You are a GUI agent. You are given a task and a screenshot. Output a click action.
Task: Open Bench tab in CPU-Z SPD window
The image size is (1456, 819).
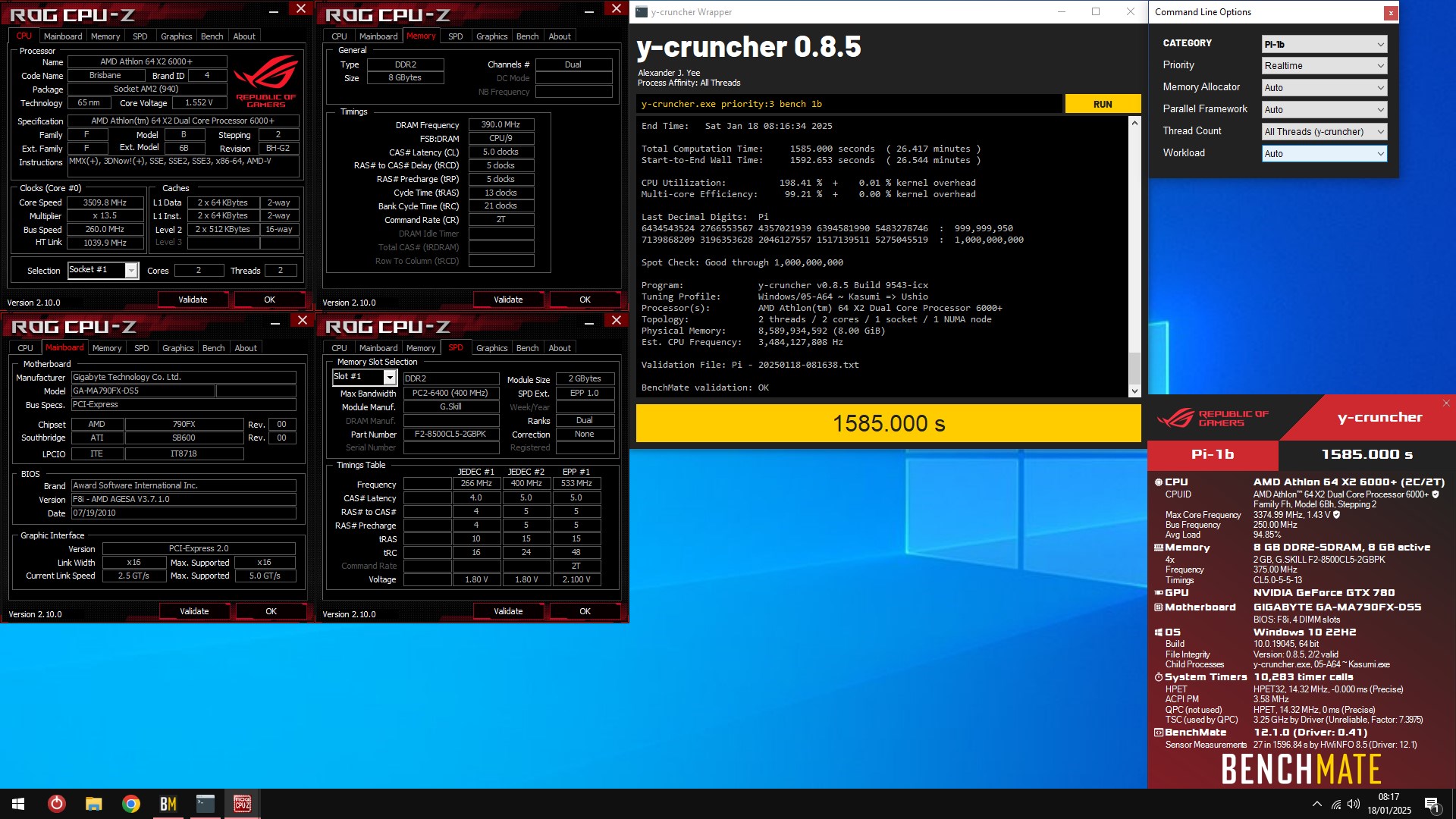[527, 348]
